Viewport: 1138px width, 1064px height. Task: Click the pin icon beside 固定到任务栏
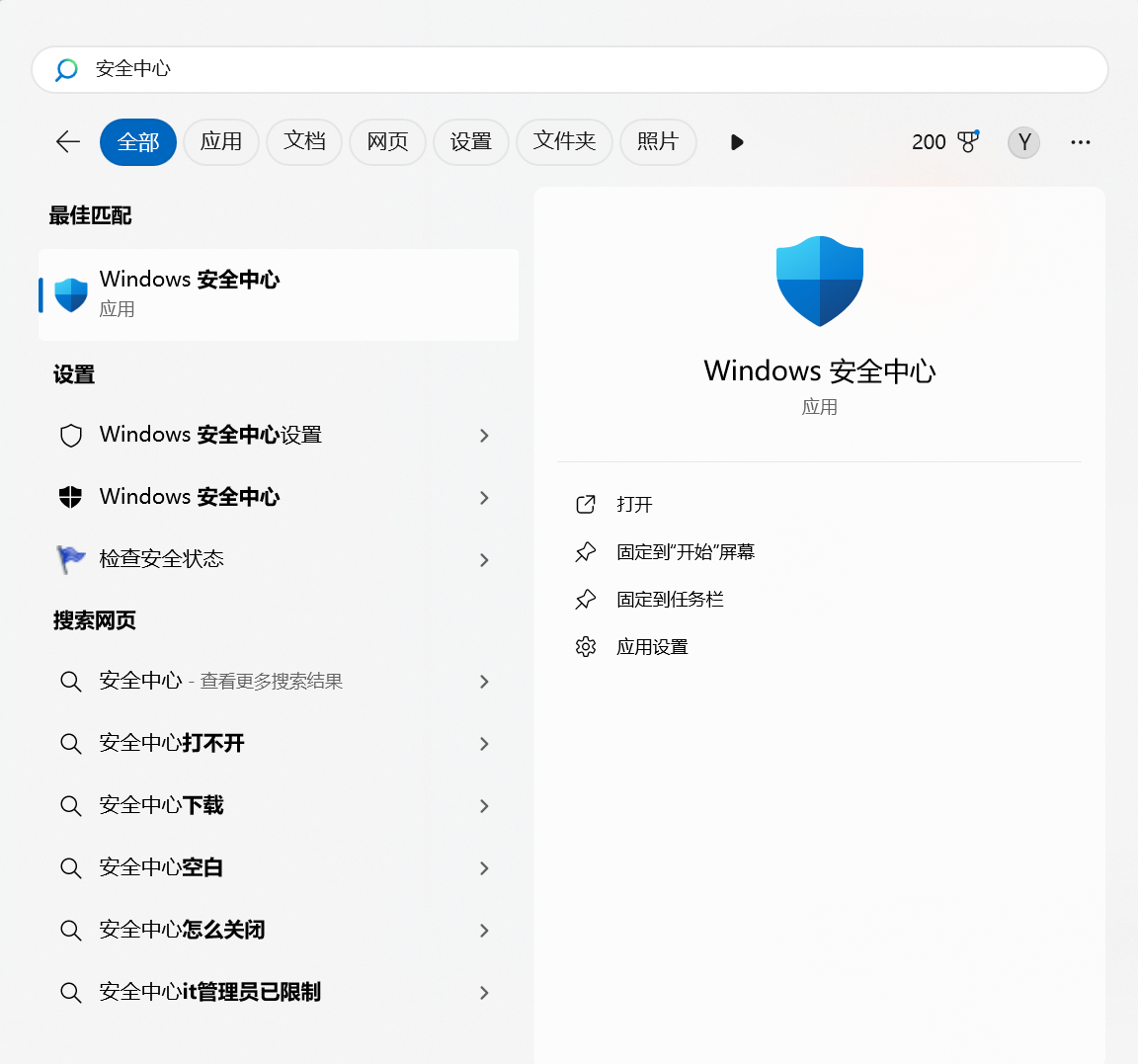pos(586,600)
